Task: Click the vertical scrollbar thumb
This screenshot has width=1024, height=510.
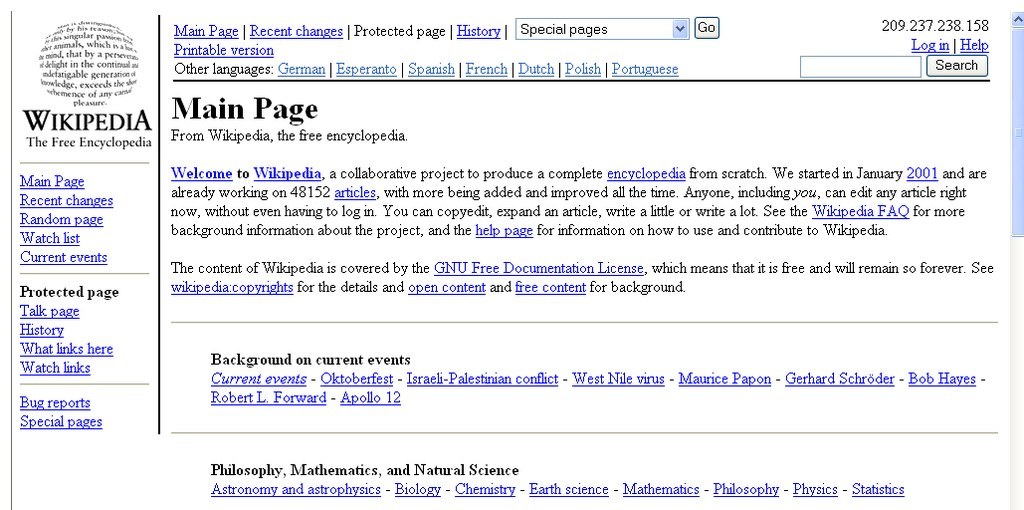Action: pyautogui.click(x=1017, y=133)
